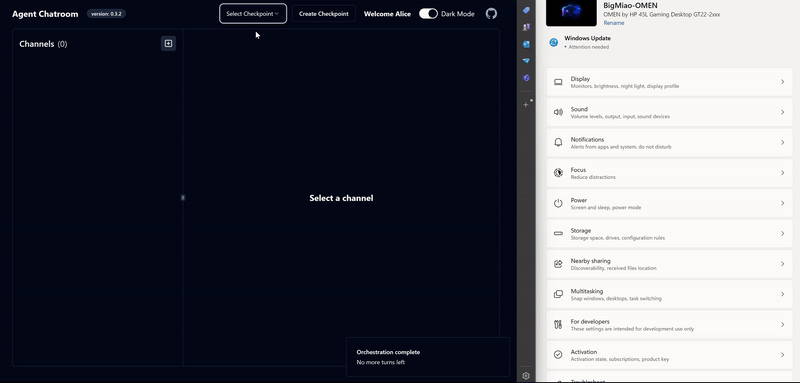800x383 pixels.
Task: Click the channel panel divider handle
Action: pyautogui.click(x=183, y=197)
